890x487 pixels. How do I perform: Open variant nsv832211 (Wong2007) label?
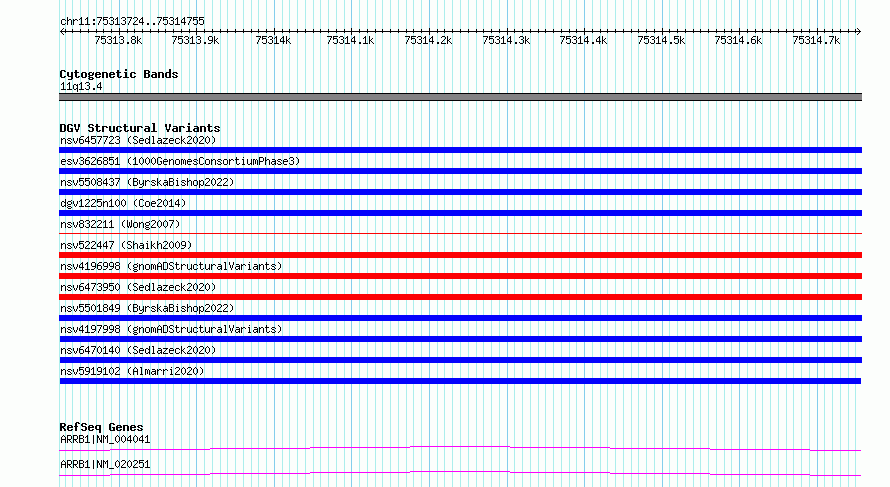120,224
